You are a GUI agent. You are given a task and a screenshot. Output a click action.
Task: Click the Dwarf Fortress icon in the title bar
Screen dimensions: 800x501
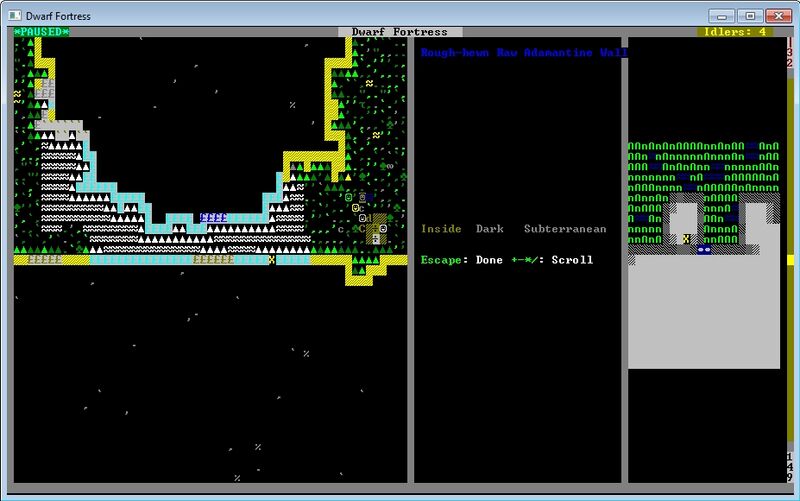coord(15,16)
